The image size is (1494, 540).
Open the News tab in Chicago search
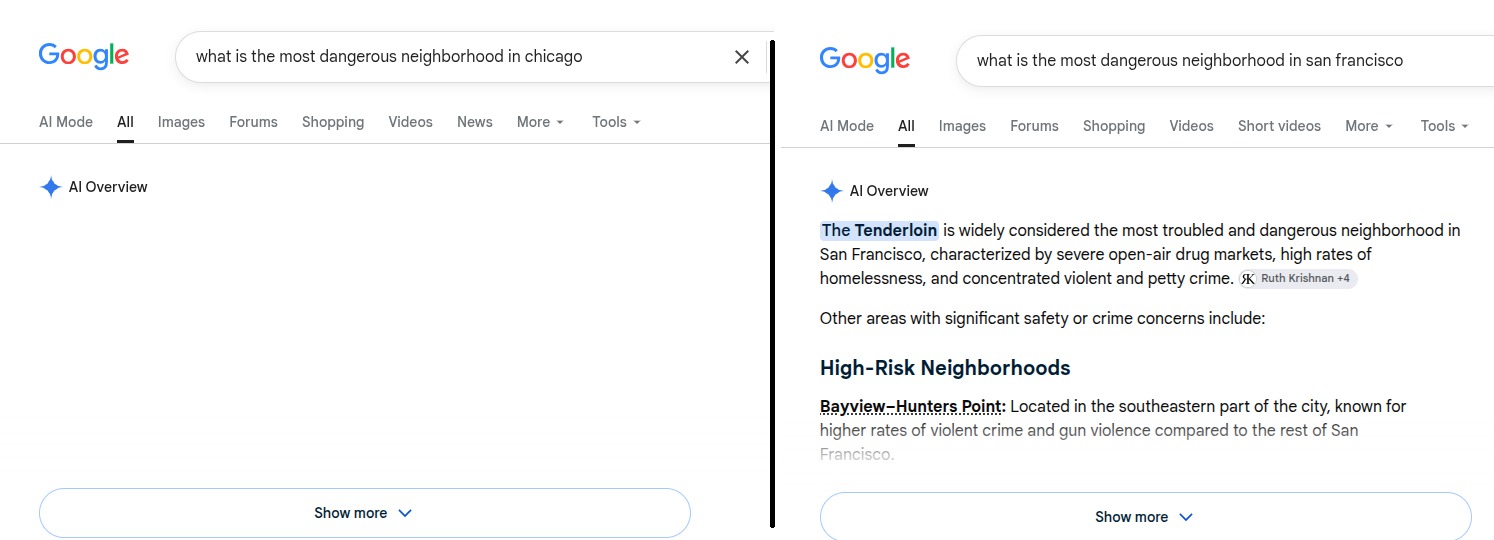tap(475, 122)
